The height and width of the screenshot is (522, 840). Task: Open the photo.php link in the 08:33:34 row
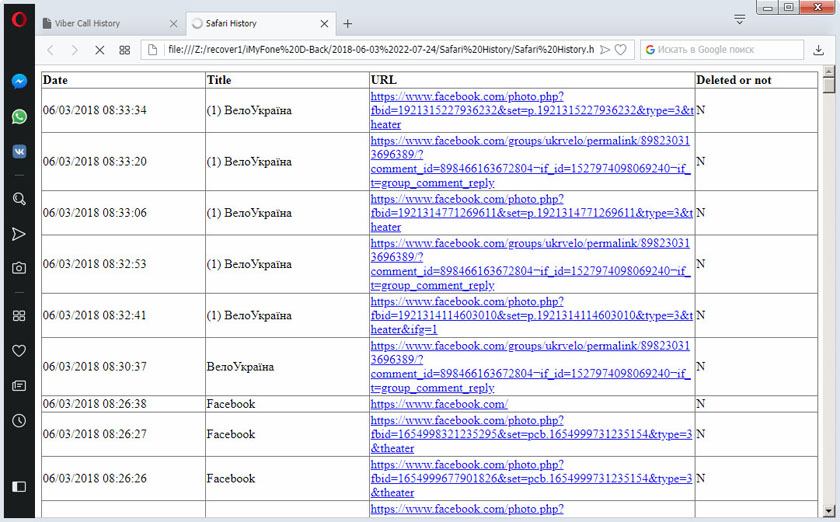pos(532,110)
